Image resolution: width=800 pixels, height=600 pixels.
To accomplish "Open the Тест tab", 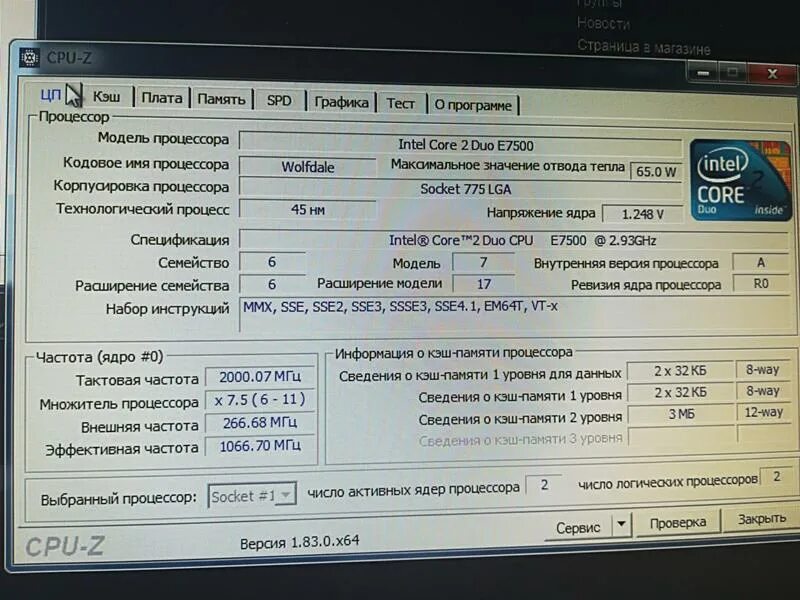I will point(401,103).
